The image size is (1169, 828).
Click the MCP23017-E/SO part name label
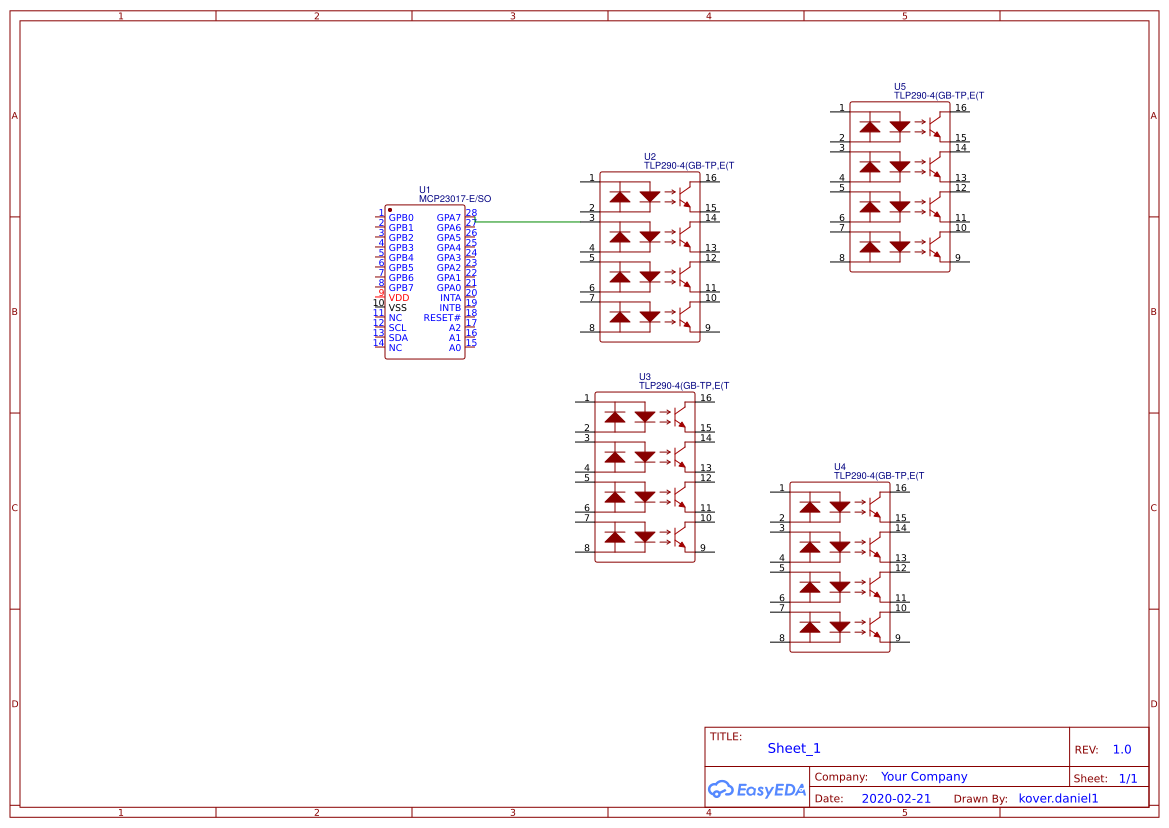[455, 199]
